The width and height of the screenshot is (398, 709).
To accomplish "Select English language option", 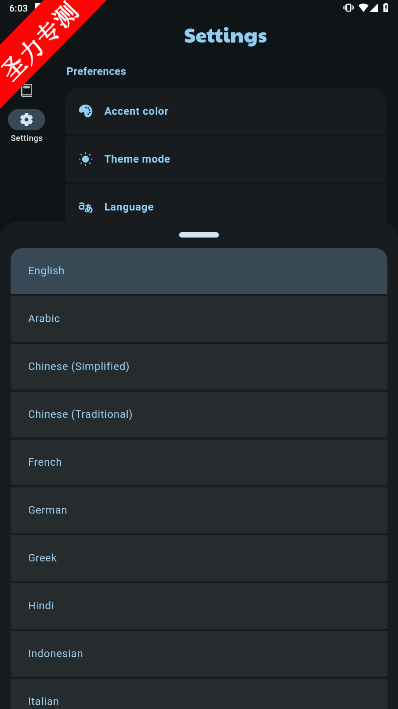I will [x=199, y=271].
